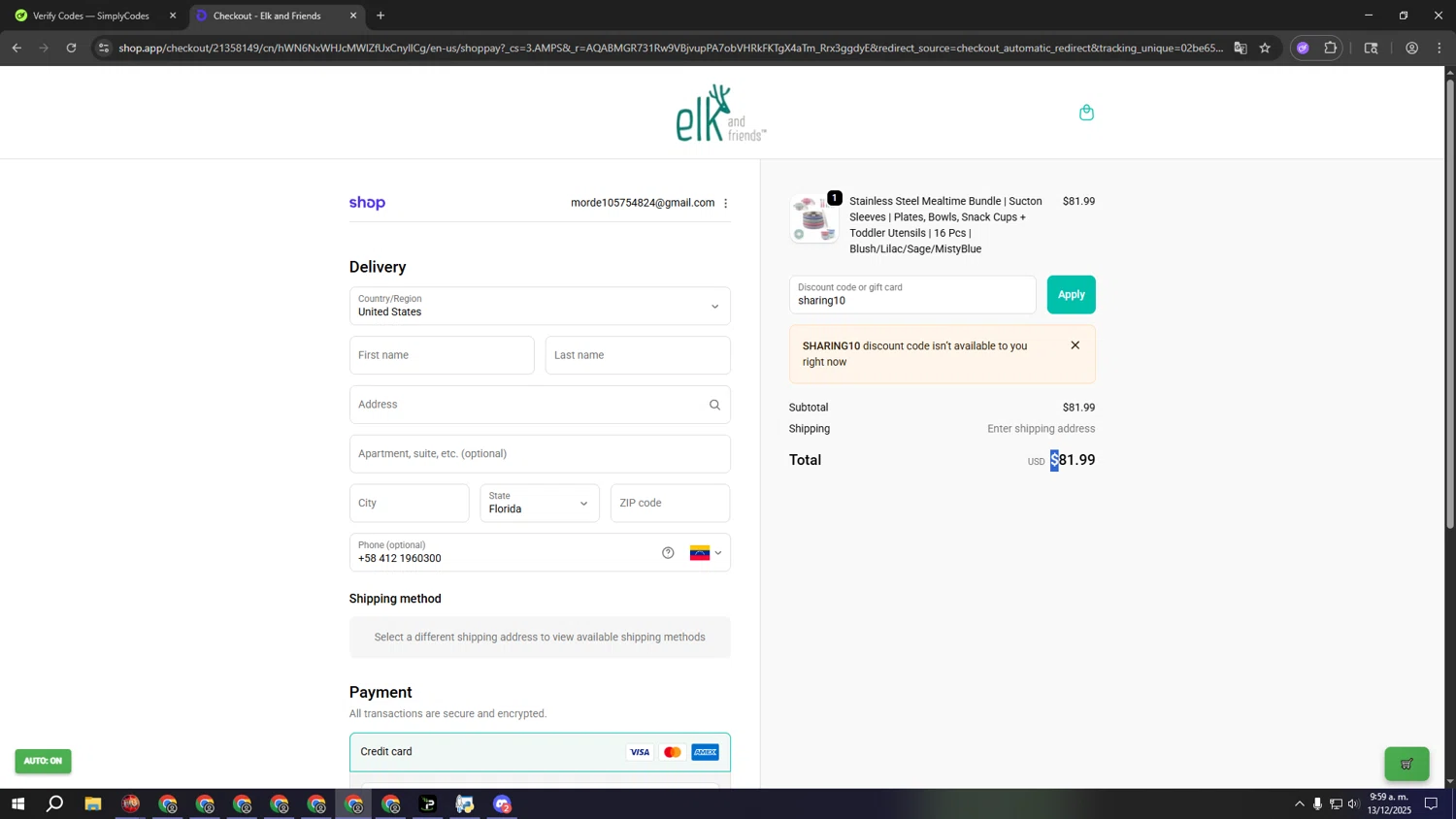Close the Verify Codes — SimplyCodes tab
Image resolution: width=1456 pixels, height=819 pixels.
[x=173, y=16]
